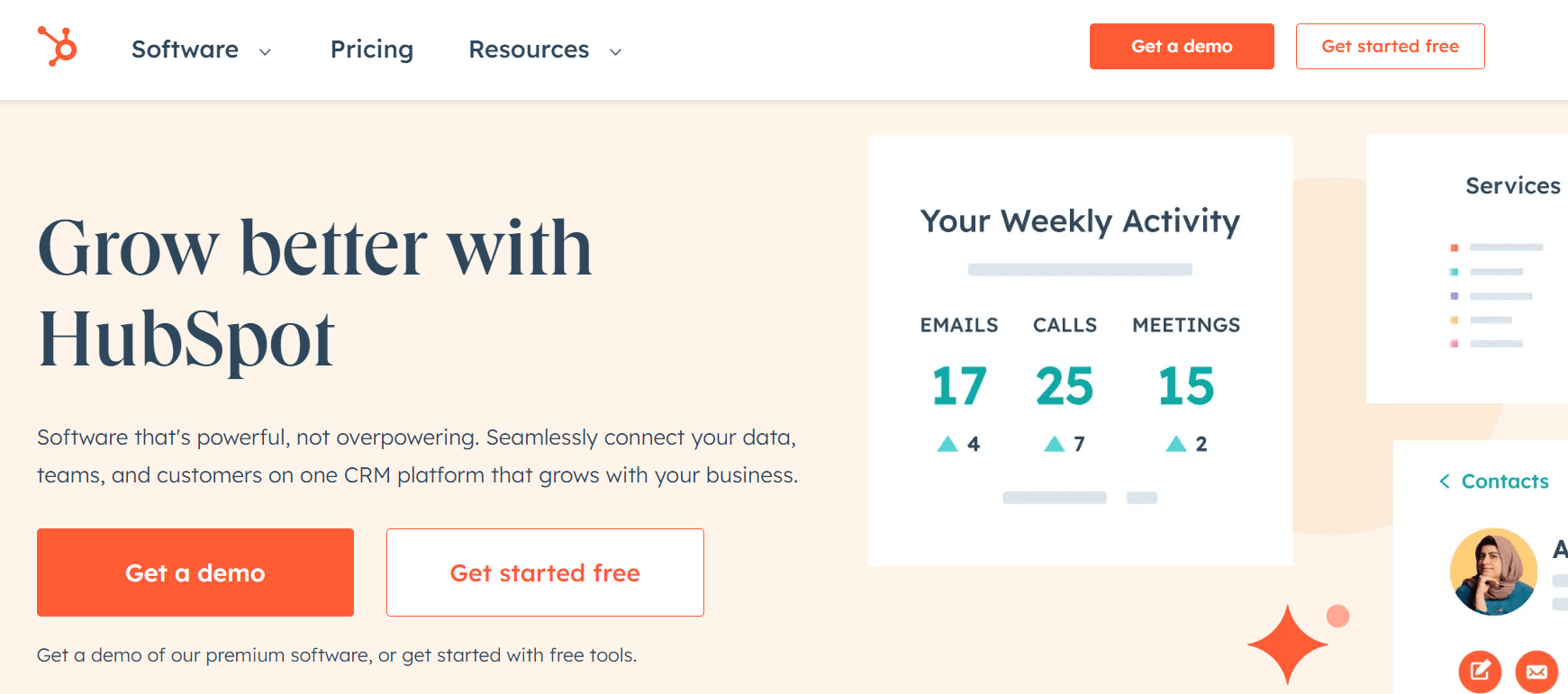Click the header Get started free button
Image resolution: width=1568 pixels, height=694 pixels.
click(x=1390, y=47)
